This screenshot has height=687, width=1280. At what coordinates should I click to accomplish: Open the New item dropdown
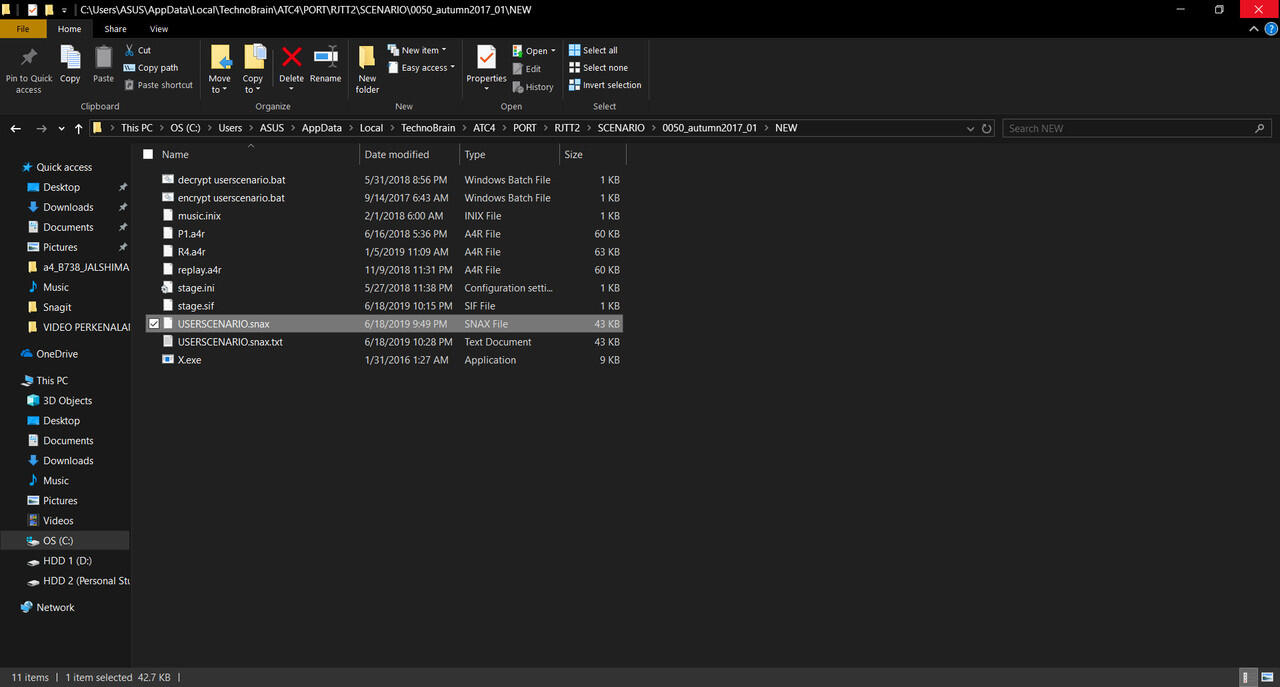[x=424, y=50]
